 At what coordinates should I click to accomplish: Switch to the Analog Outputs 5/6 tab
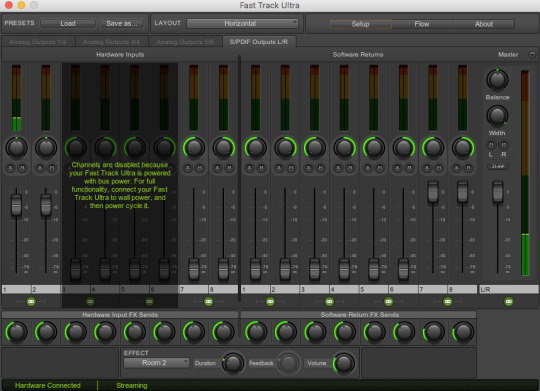click(x=185, y=42)
